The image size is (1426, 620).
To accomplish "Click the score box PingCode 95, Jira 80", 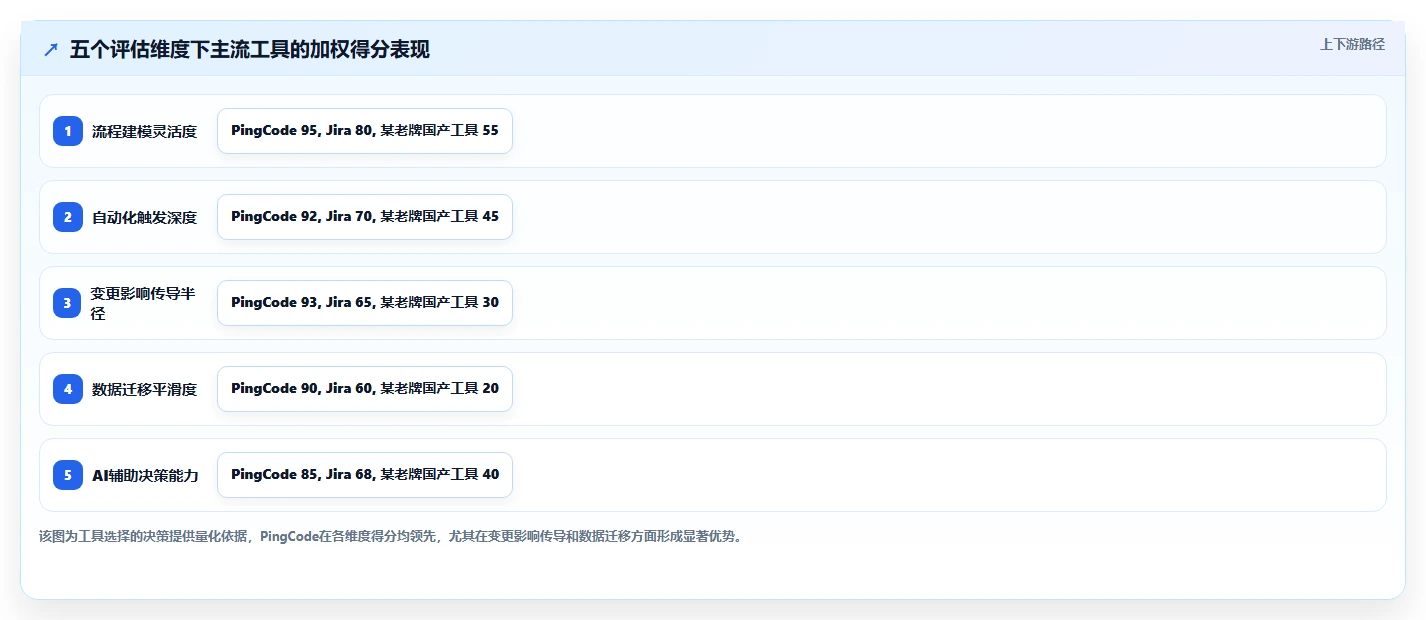I will pyautogui.click(x=365, y=131).
